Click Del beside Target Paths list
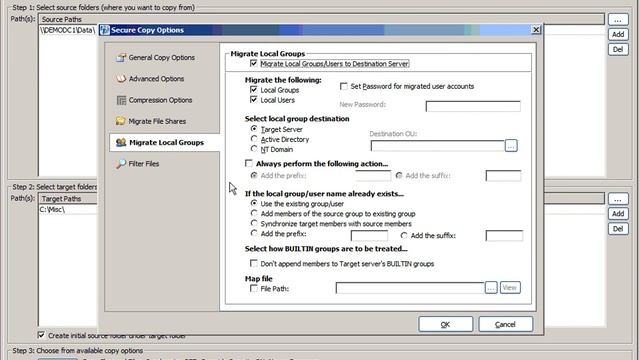Image resolution: width=640 pixels, height=360 pixels. [618, 229]
